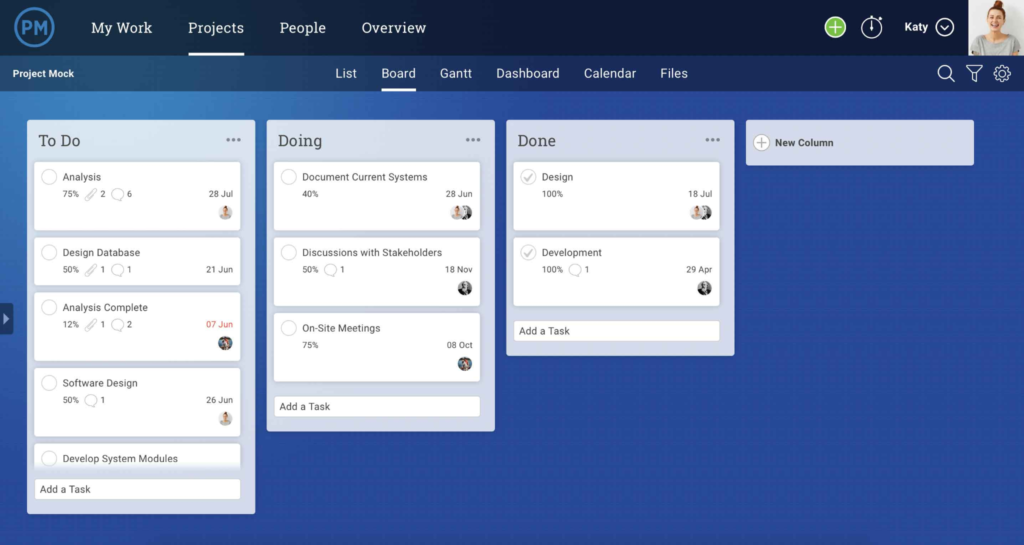Image resolution: width=1024 pixels, height=545 pixels.
Task: Expand the Katy user account dropdown
Action: pos(945,27)
